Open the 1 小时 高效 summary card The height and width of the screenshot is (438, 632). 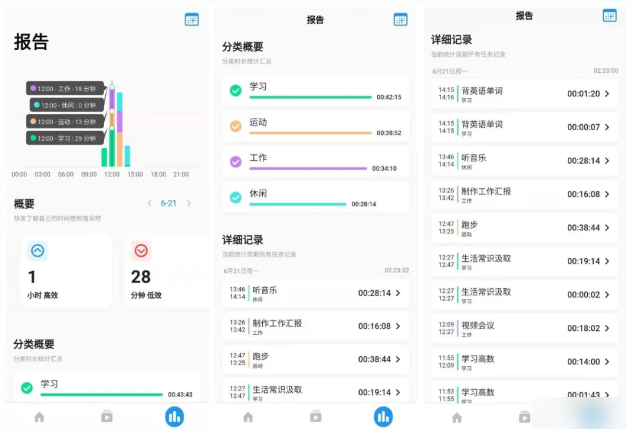(66, 270)
